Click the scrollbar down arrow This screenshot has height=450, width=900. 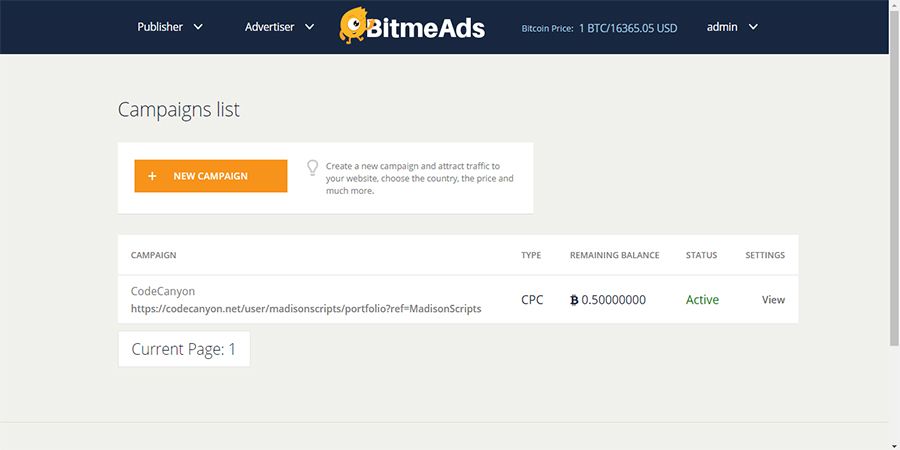(893, 443)
